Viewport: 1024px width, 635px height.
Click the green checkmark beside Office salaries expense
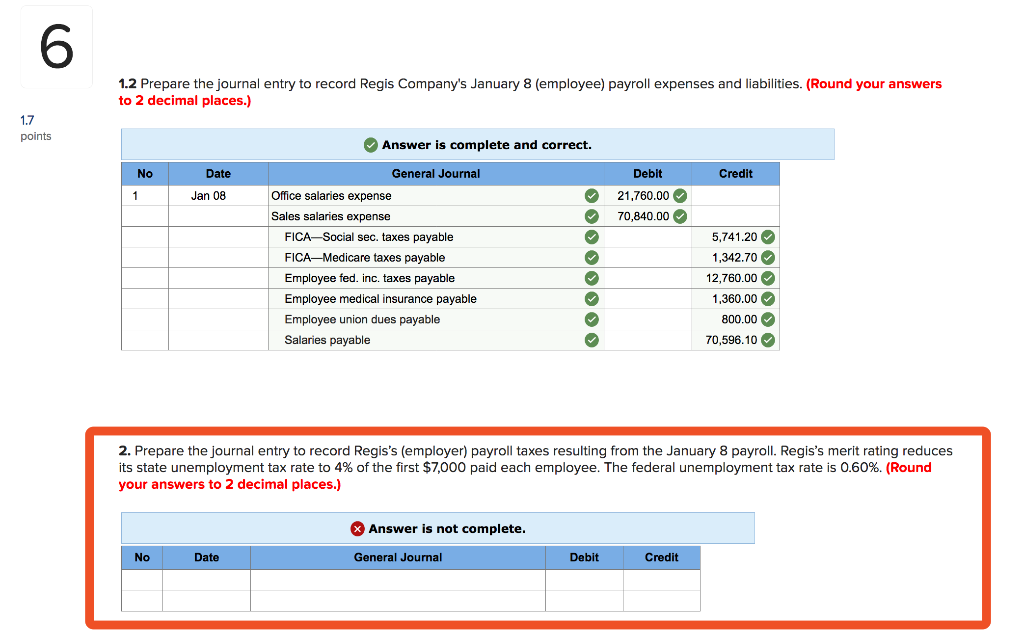coord(590,195)
